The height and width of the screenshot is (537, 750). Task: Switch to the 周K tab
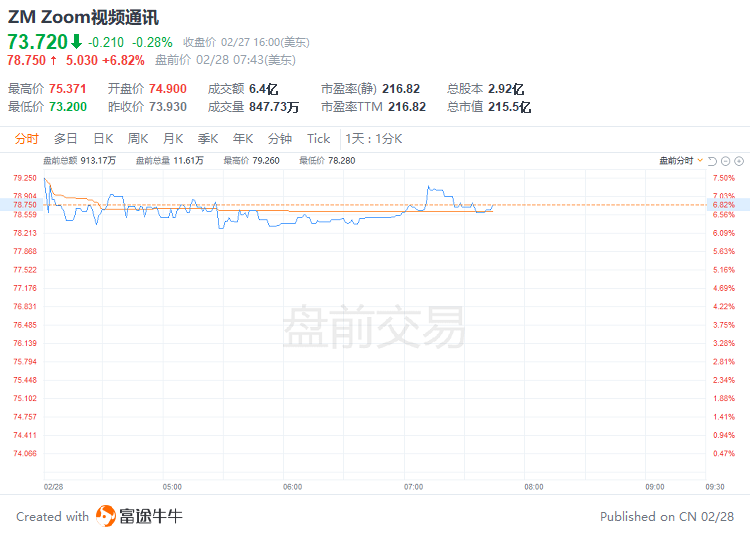pyautogui.click(x=138, y=139)
